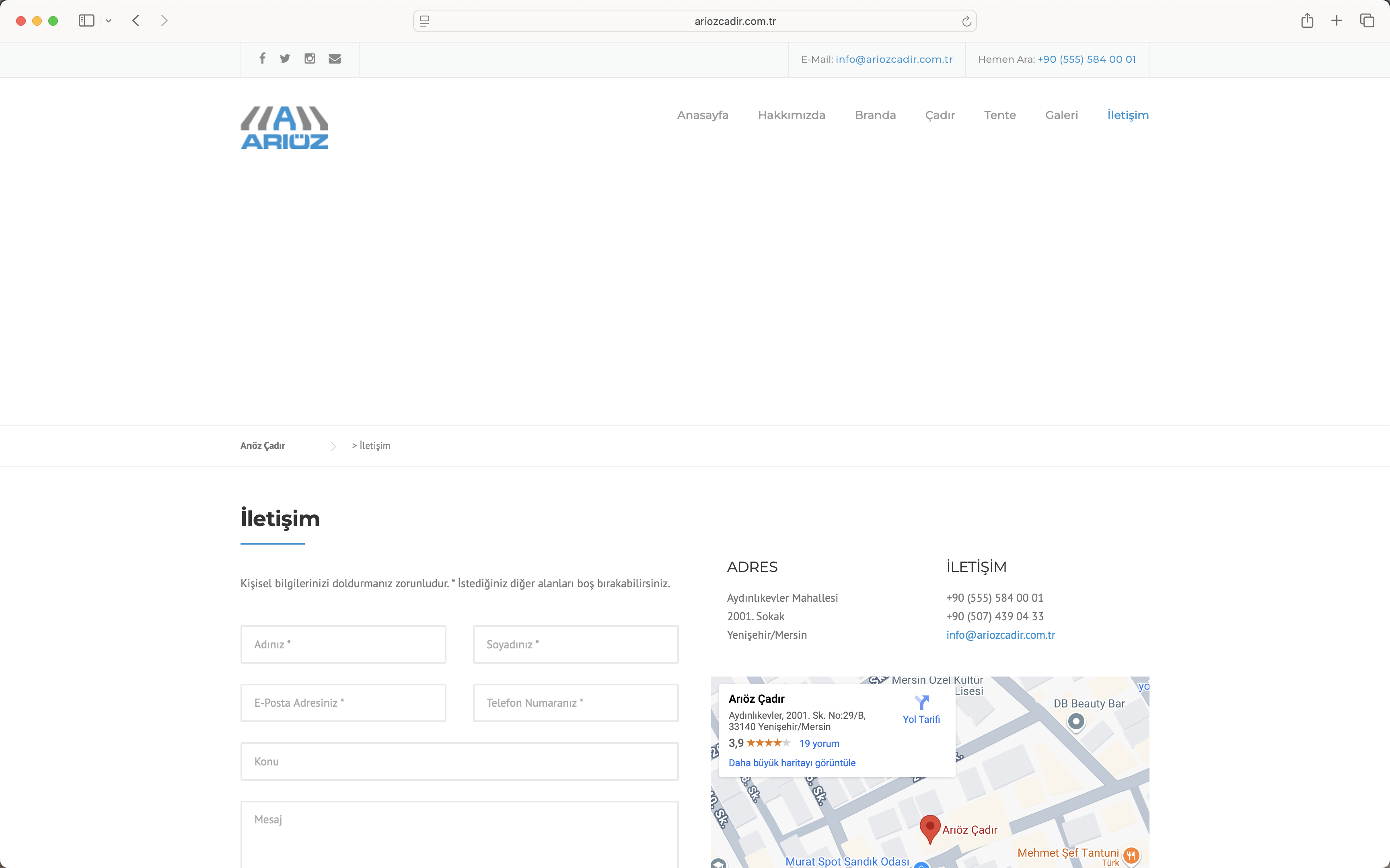Screen dimensions: 1390x868
Task: Toggle the Safari sidebar
Action: pyautogui.click(x=86, y=21)
